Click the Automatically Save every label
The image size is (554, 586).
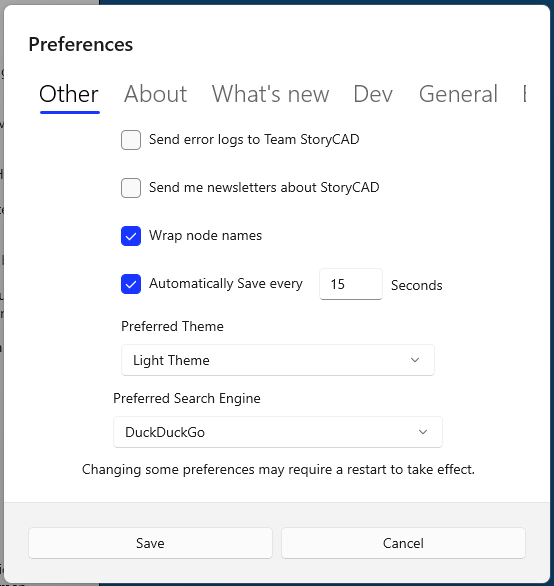226,284
